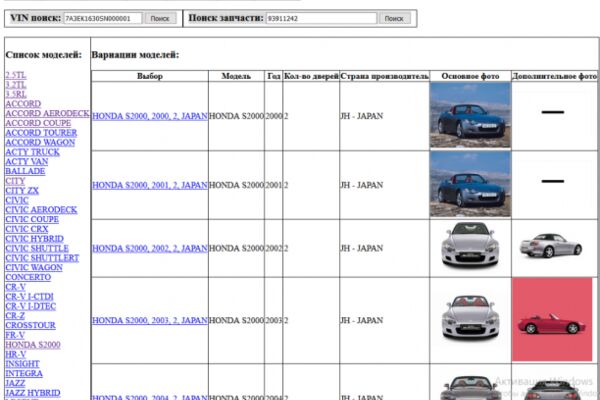Viewport: 600px width, 400px height.
Task: Select ACCORD WAGON model
Action: click(40, 142)
